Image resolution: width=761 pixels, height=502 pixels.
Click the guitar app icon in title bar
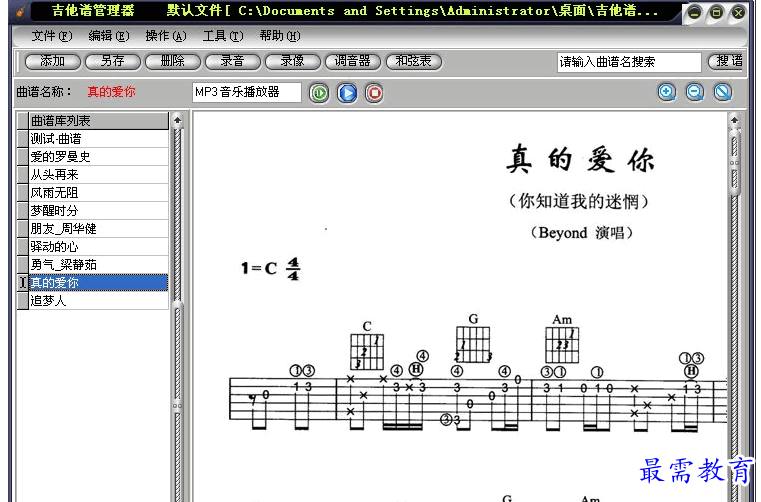tap(19, 11)
